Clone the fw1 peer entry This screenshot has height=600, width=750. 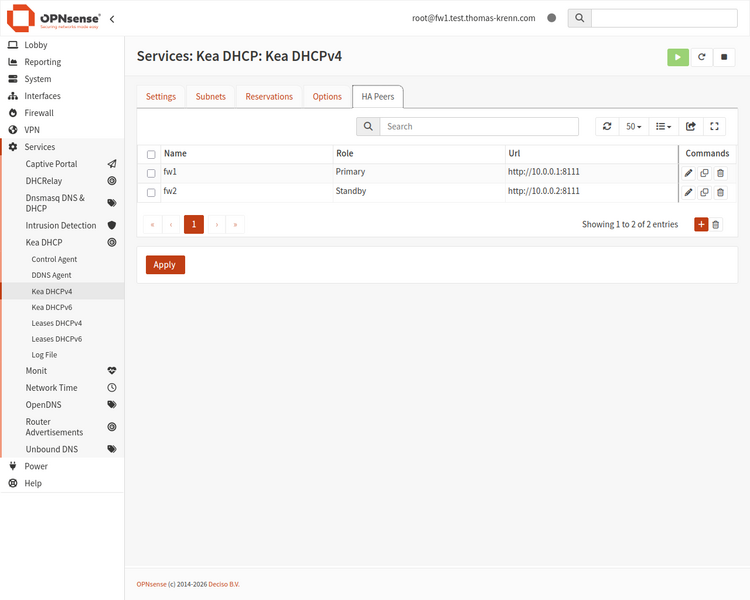tap(704, 173)
